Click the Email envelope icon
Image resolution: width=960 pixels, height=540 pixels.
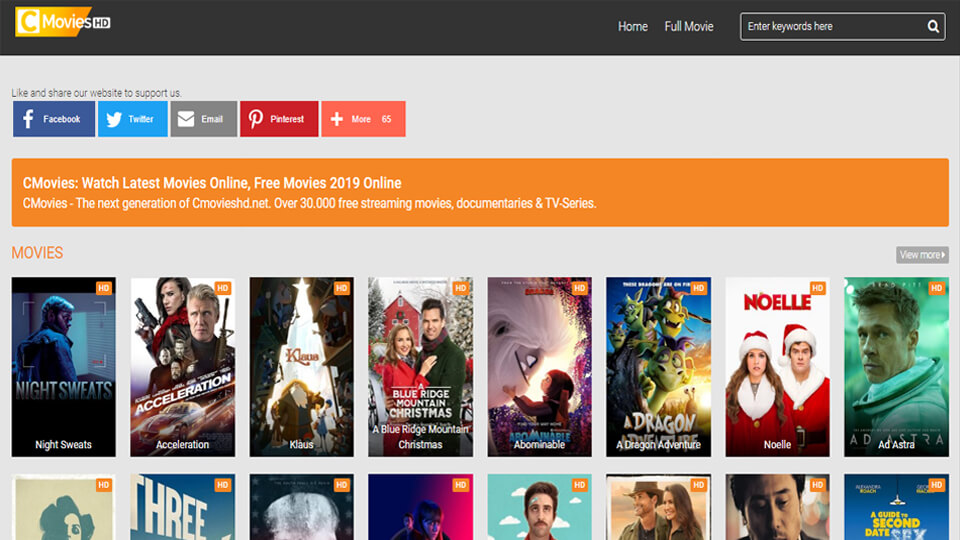point(186,119)
